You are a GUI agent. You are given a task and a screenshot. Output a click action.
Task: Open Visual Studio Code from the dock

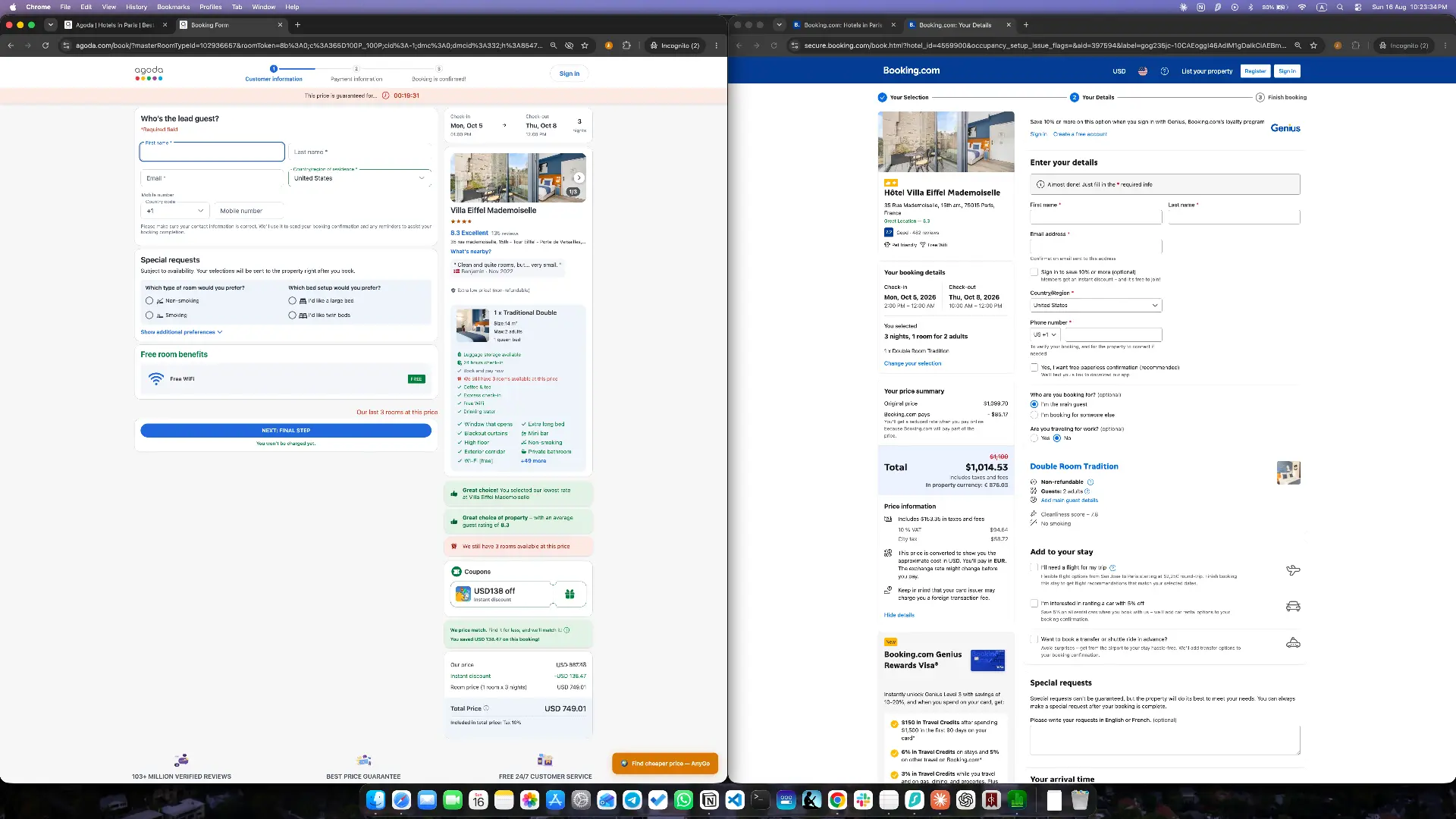click(735, 799)
